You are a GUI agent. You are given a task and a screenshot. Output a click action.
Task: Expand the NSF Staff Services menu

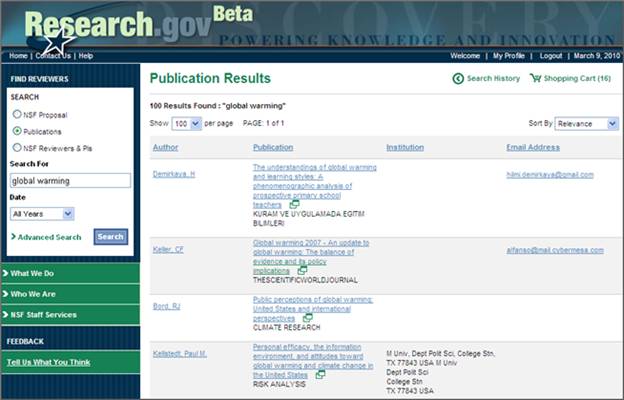click(x=70, y=315)
